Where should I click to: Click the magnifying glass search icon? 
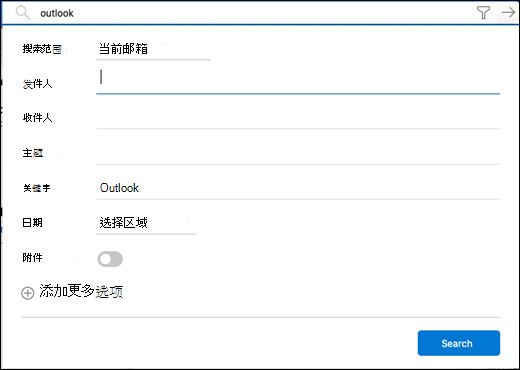pyautogui.click(x=23, y=13)
